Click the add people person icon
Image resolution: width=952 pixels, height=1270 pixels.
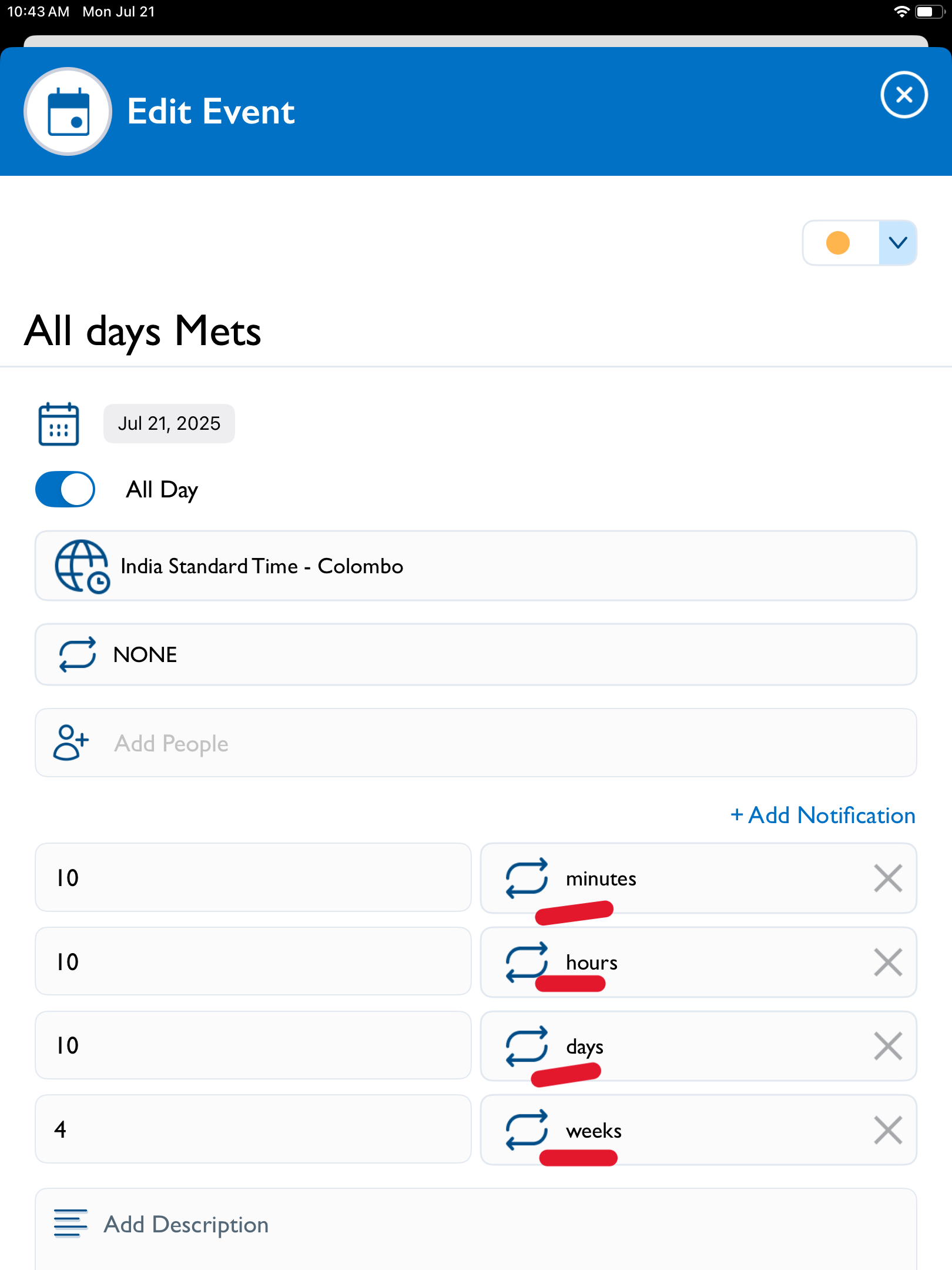click(x=71, y=743)
